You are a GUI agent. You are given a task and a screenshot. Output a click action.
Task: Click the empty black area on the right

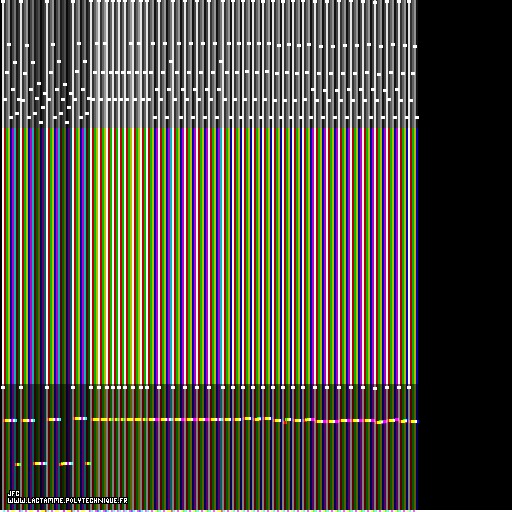464,253
